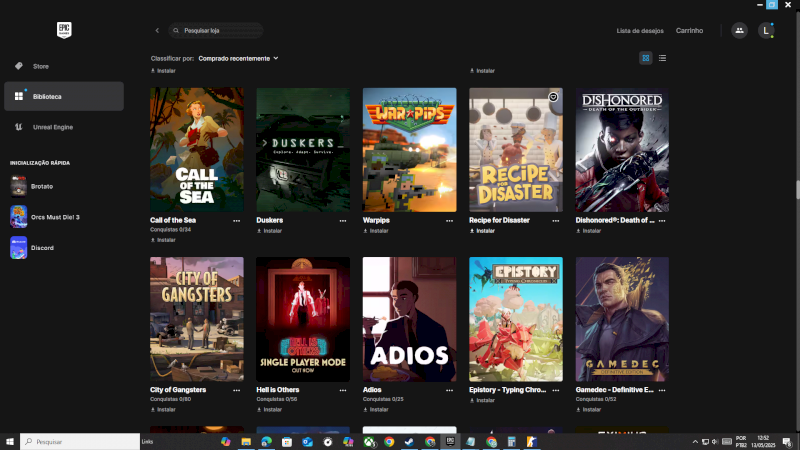Open 'Lista de desejos' link
The image size is (800, 450).
pyautogui.click(x=638, y=31)
